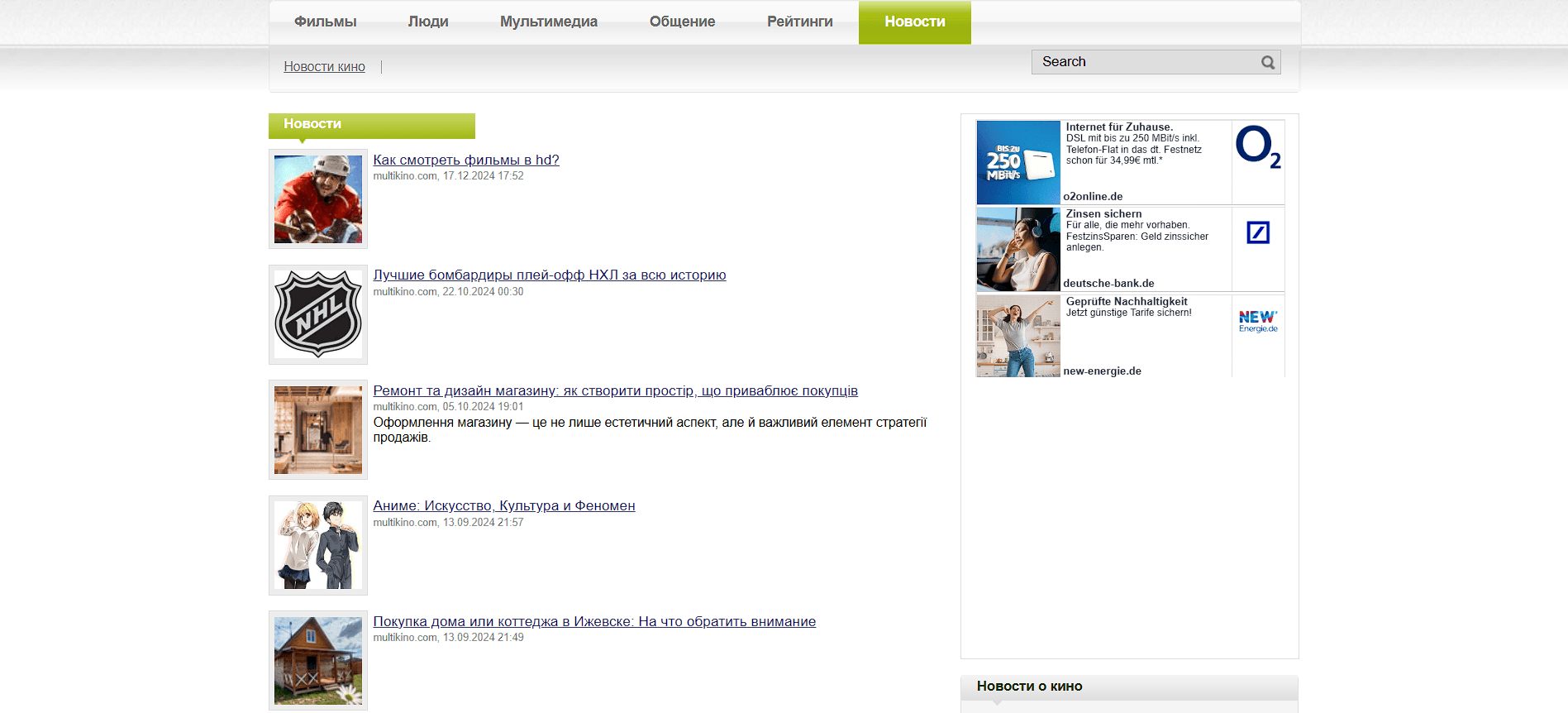This screenshot has width=1568, height=713.
Task: Click the NEW Energie.de logo
Action: point(1258,321)
